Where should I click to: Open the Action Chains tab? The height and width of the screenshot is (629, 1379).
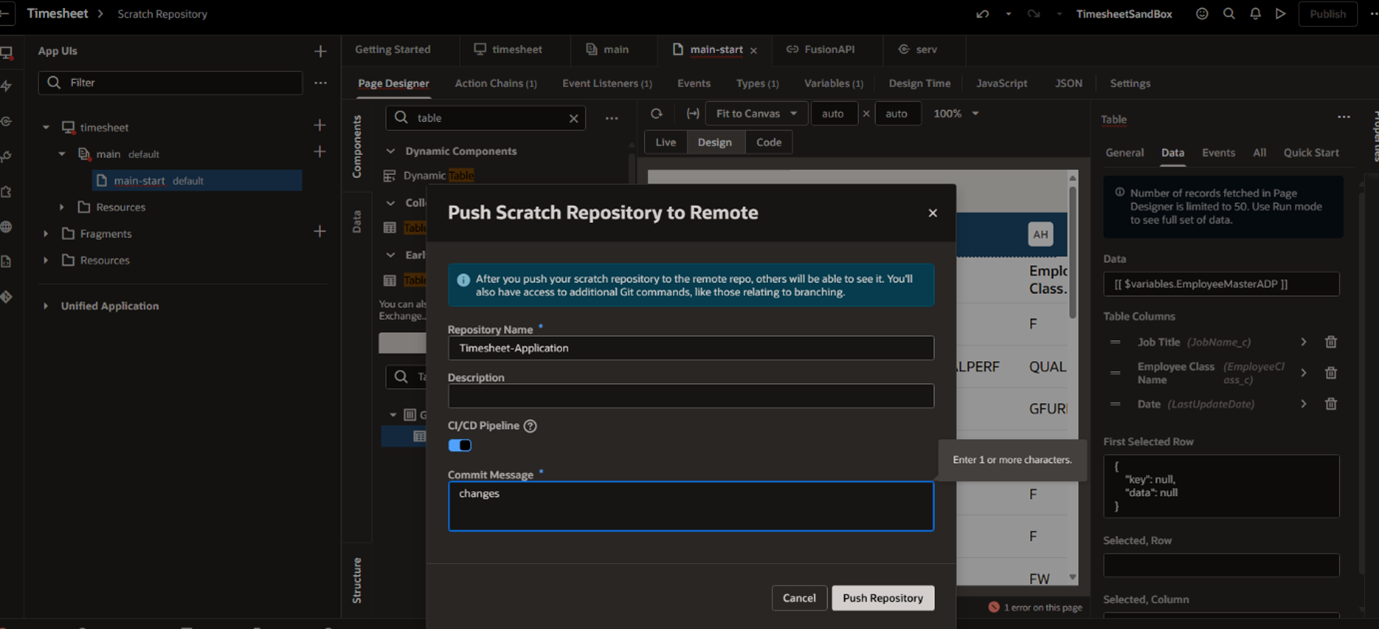click(x=495, y=83)
